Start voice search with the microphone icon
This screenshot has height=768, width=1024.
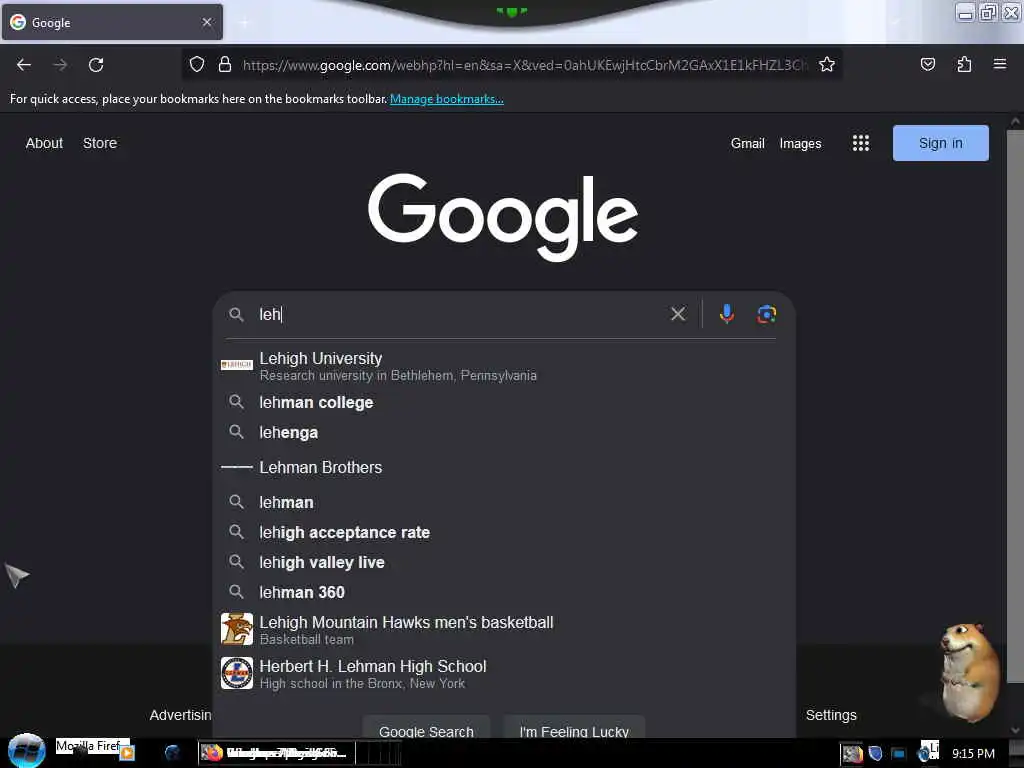[x=726, y=314]
